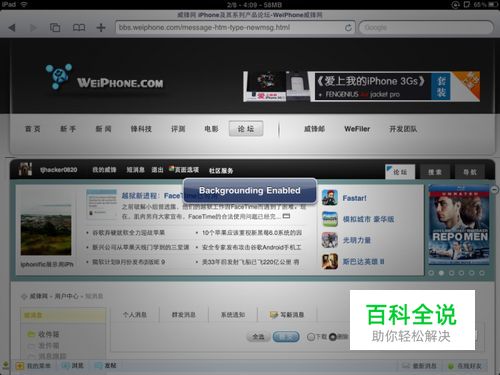Go to the 电影 section

[211, 129]
